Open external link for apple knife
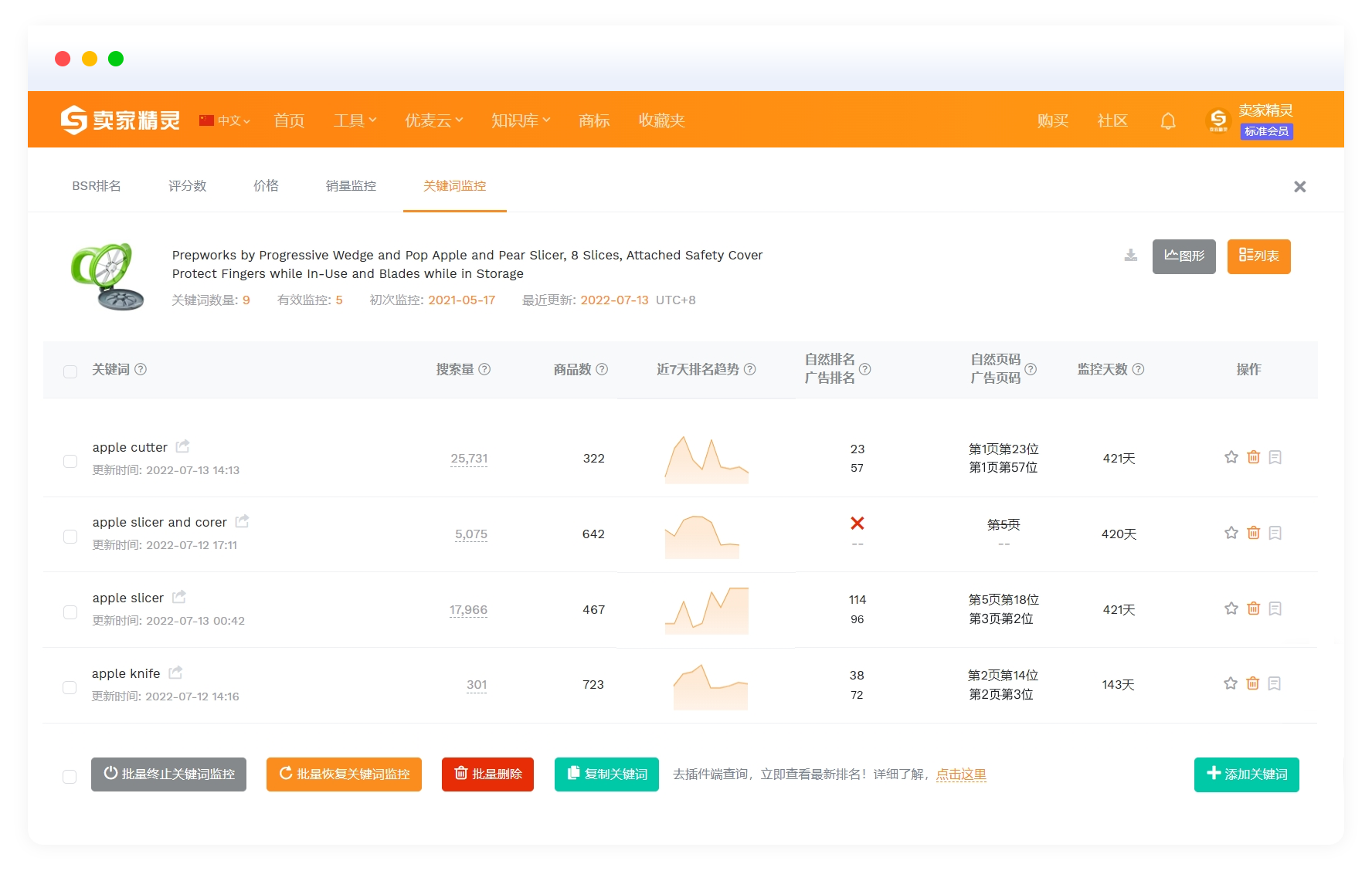The width and height of the screenshot is (1372, 888). coord(175,673)
